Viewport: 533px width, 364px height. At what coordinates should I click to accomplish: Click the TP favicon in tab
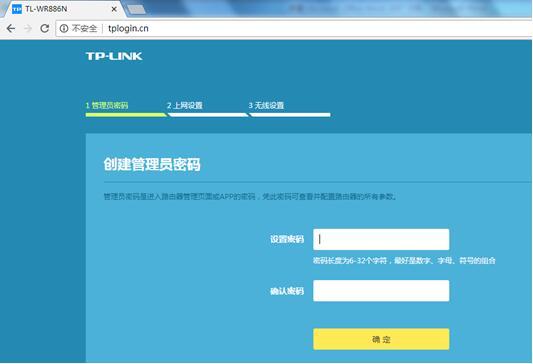(17, 9)
